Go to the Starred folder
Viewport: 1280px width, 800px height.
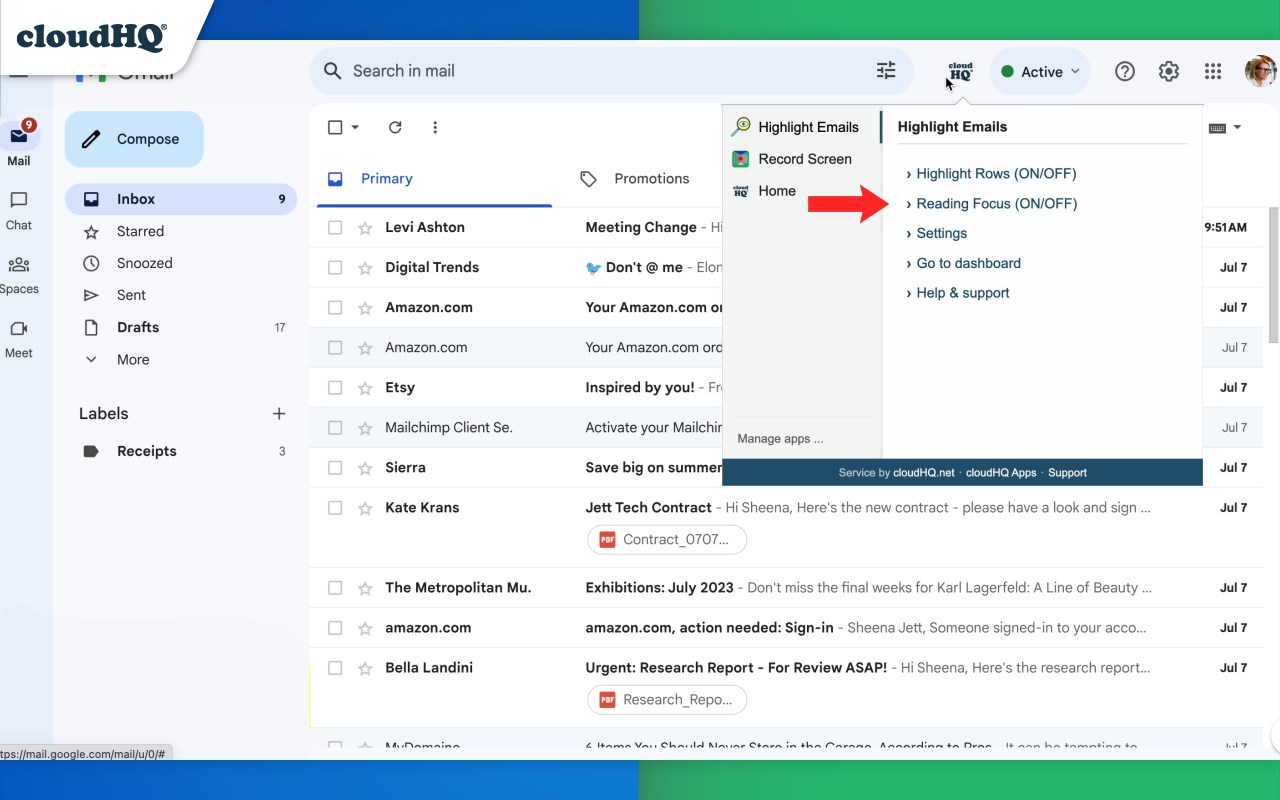click(x=181, y=231)
